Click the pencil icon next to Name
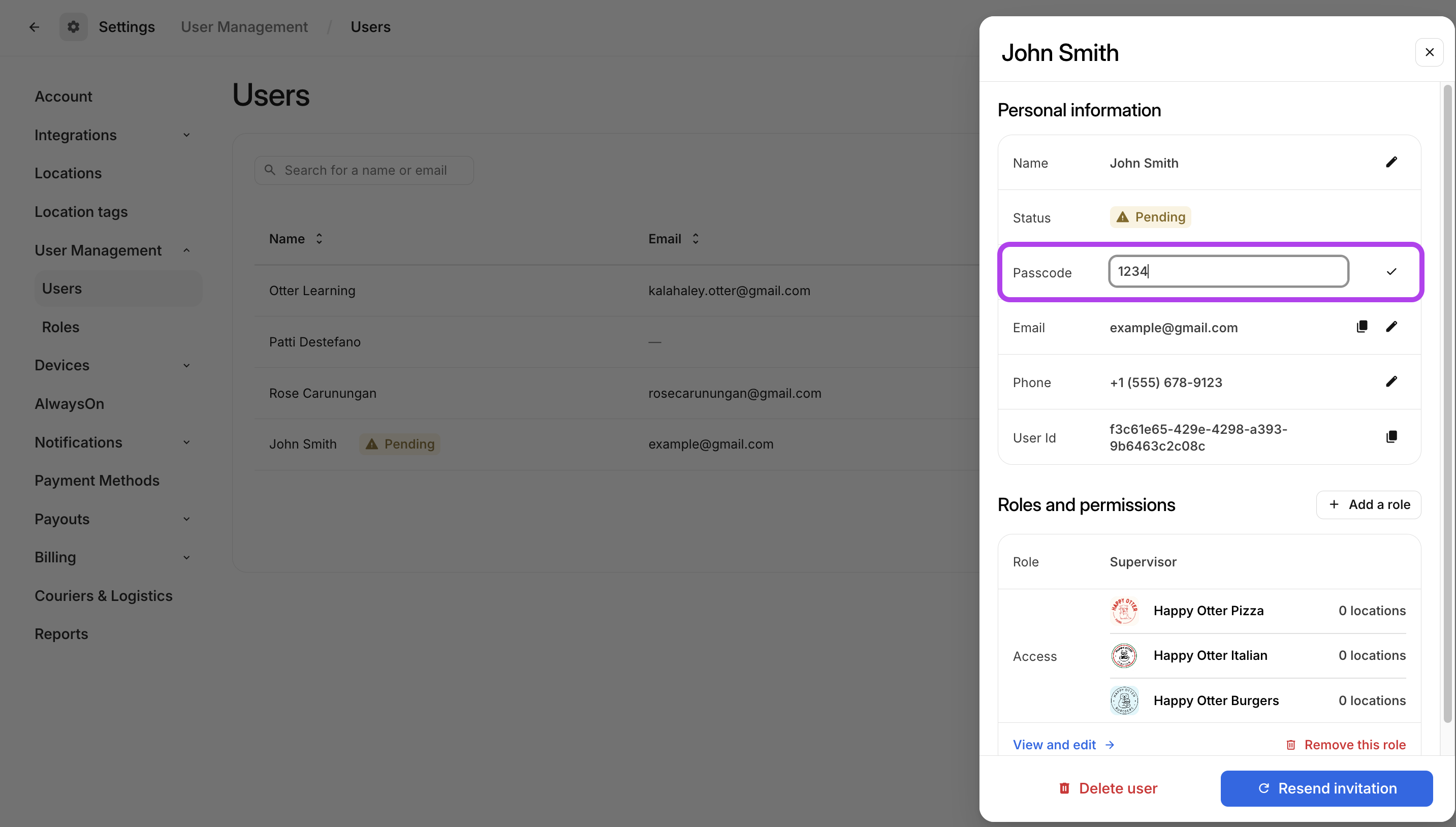This screenshot has width=1456, height=827. pos(1390,163)
